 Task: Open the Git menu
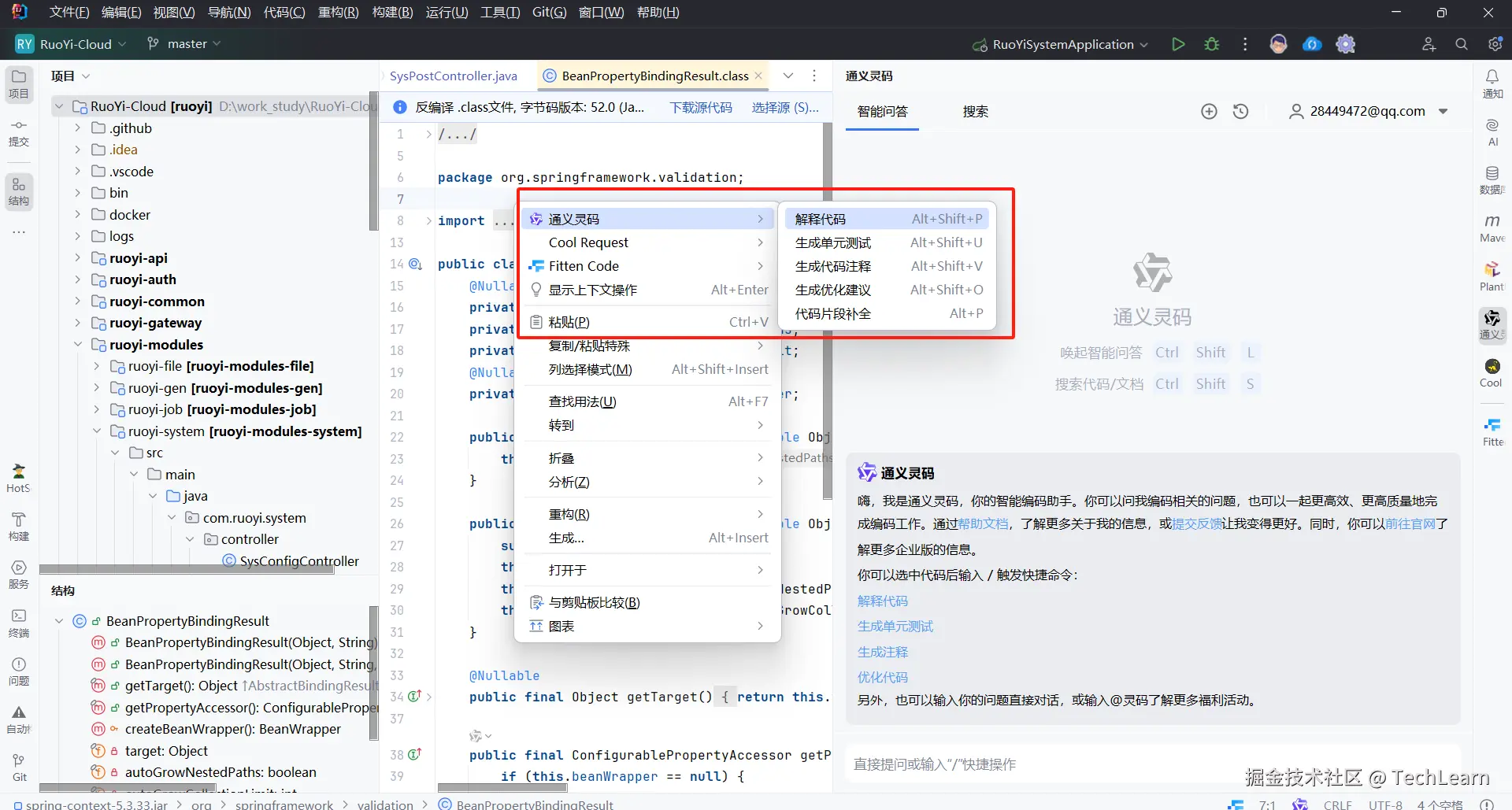tap(549, 13)
